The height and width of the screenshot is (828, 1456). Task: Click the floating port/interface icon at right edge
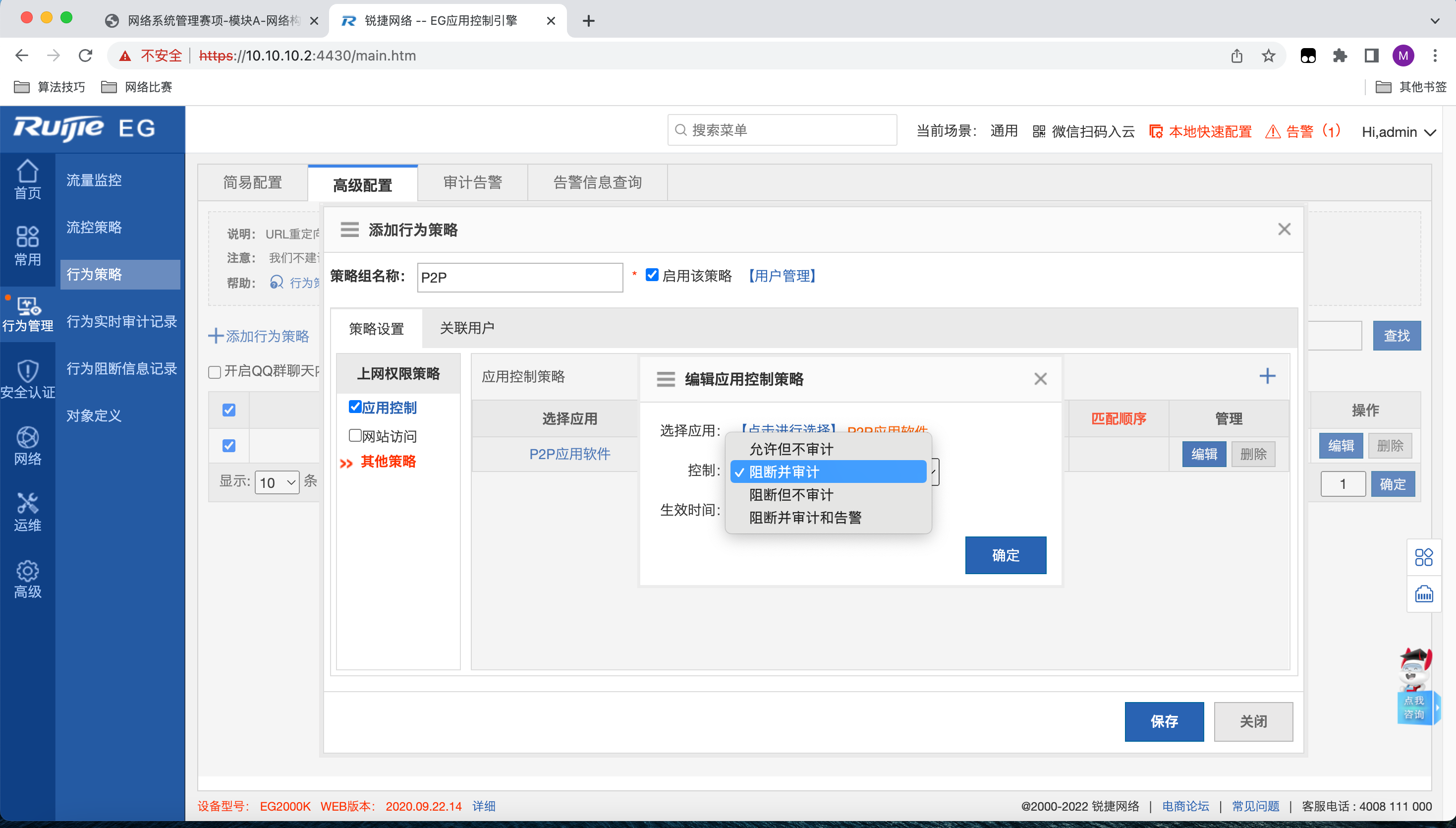tap(1424, 594)
